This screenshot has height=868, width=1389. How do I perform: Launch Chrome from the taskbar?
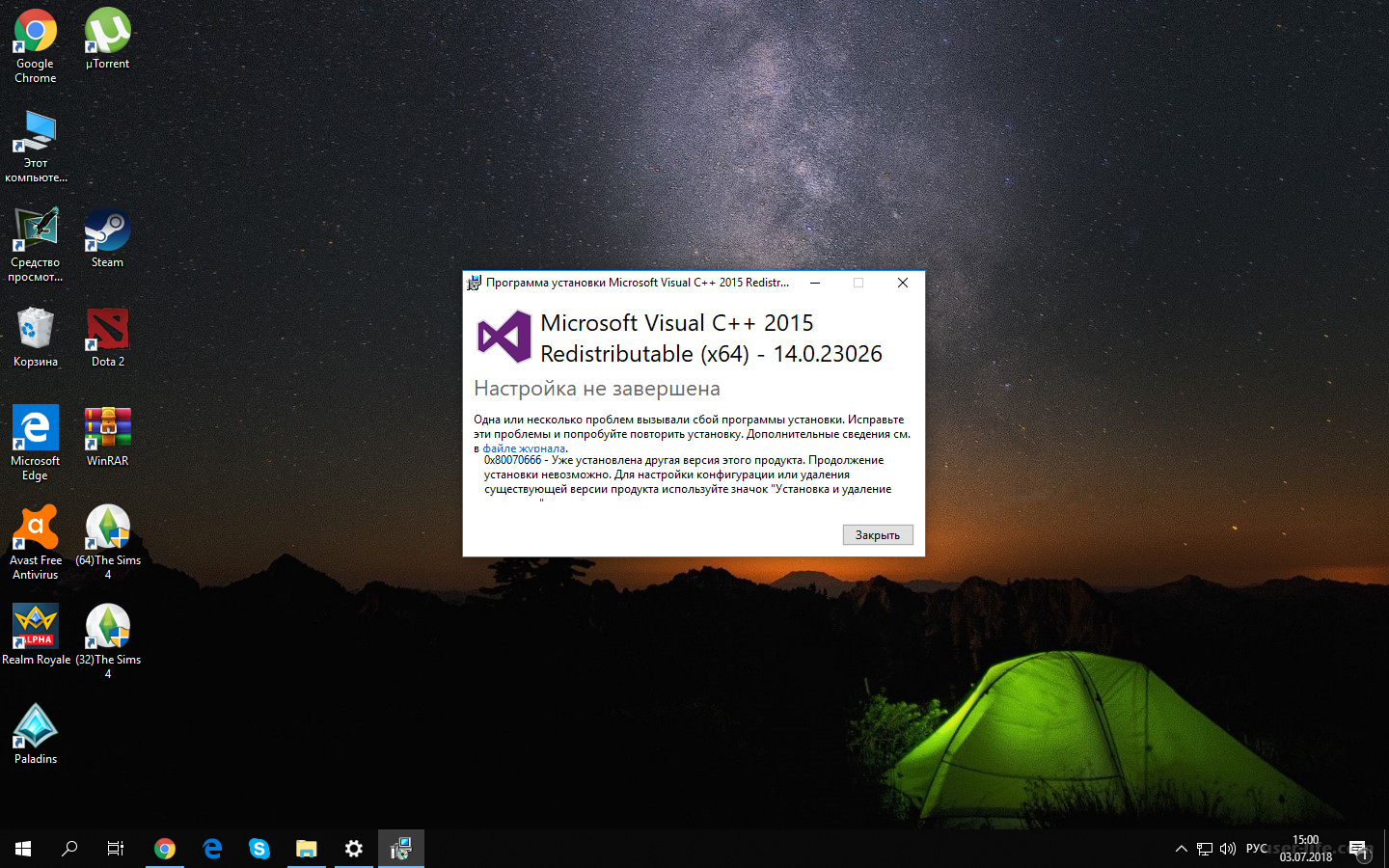click(x=165, y=849)
